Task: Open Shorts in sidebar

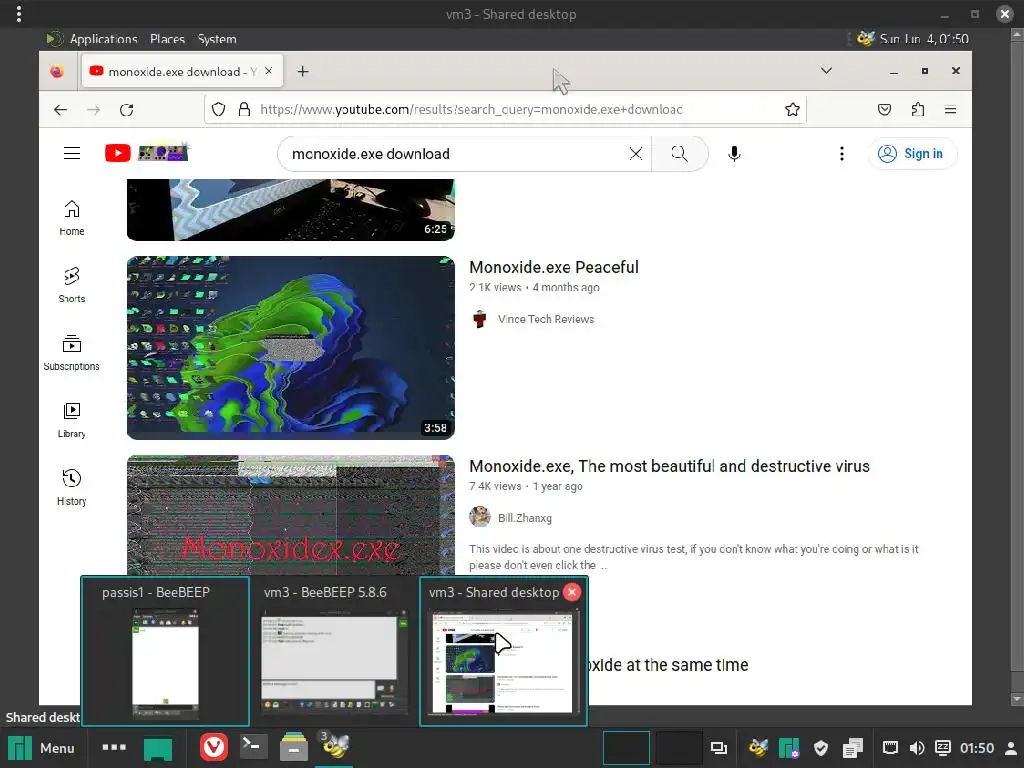Action: (72, 285)
